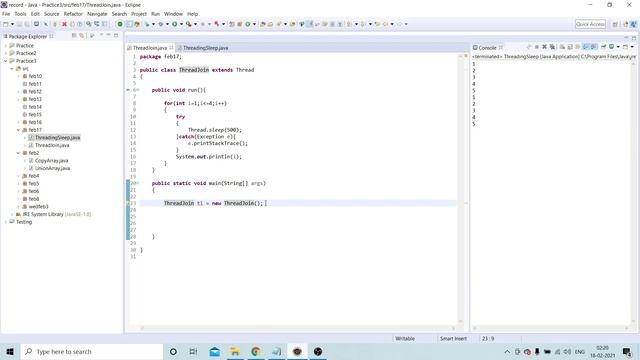Expand the Practice project node
Image resolution: width=640 pixels, height=360 pixels.
pyautogui.click(x=6, y=46)
